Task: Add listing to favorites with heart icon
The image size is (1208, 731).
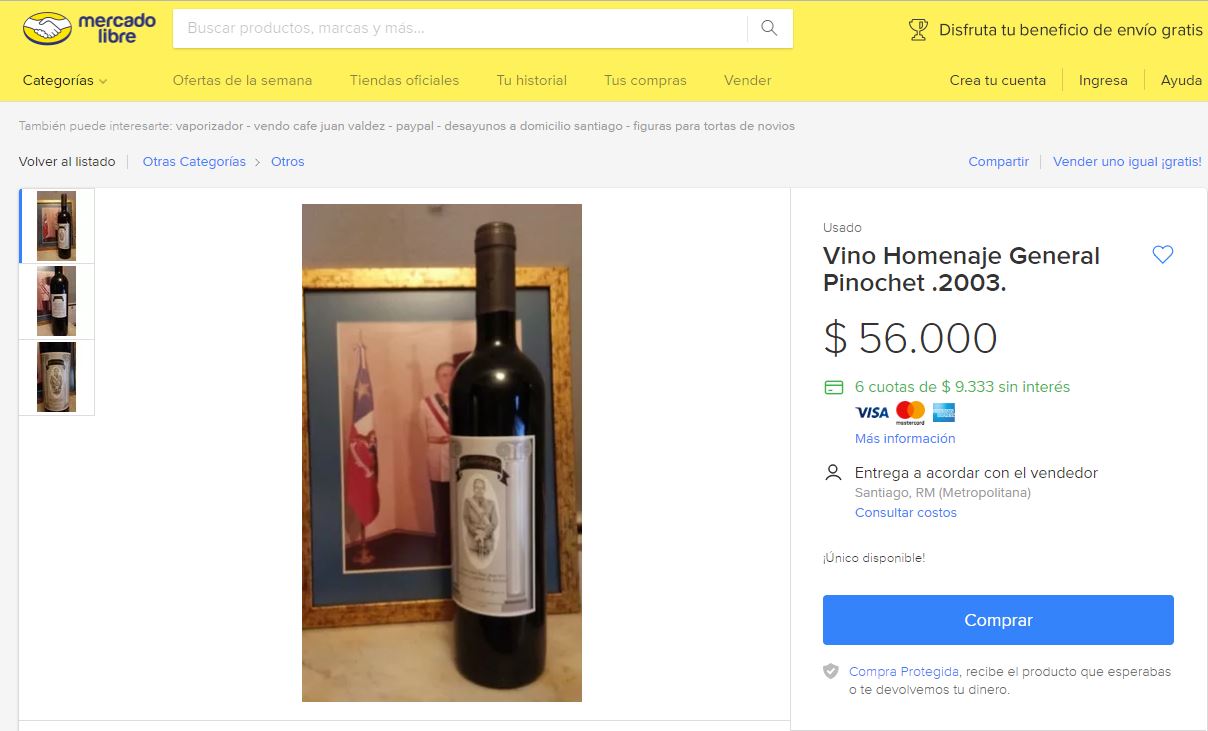Action: point(1162,255)
